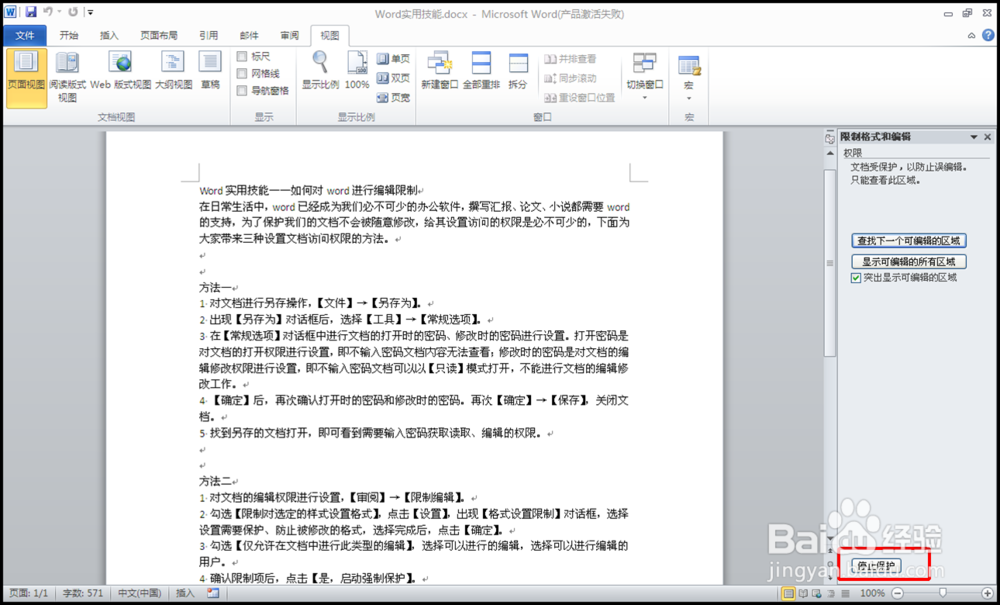Viewport: 1000px width, 605px height.
Task: Enable the 标尺 ruler checkbox
Action: tap(242, 56)
